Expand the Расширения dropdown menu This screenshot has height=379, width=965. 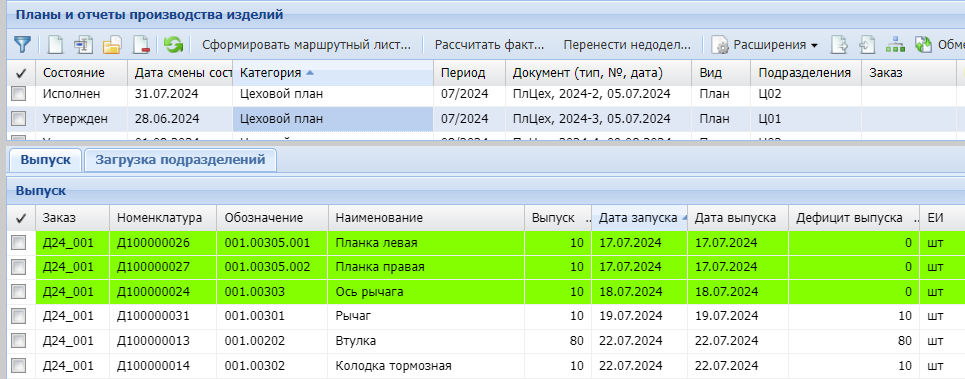766,44
